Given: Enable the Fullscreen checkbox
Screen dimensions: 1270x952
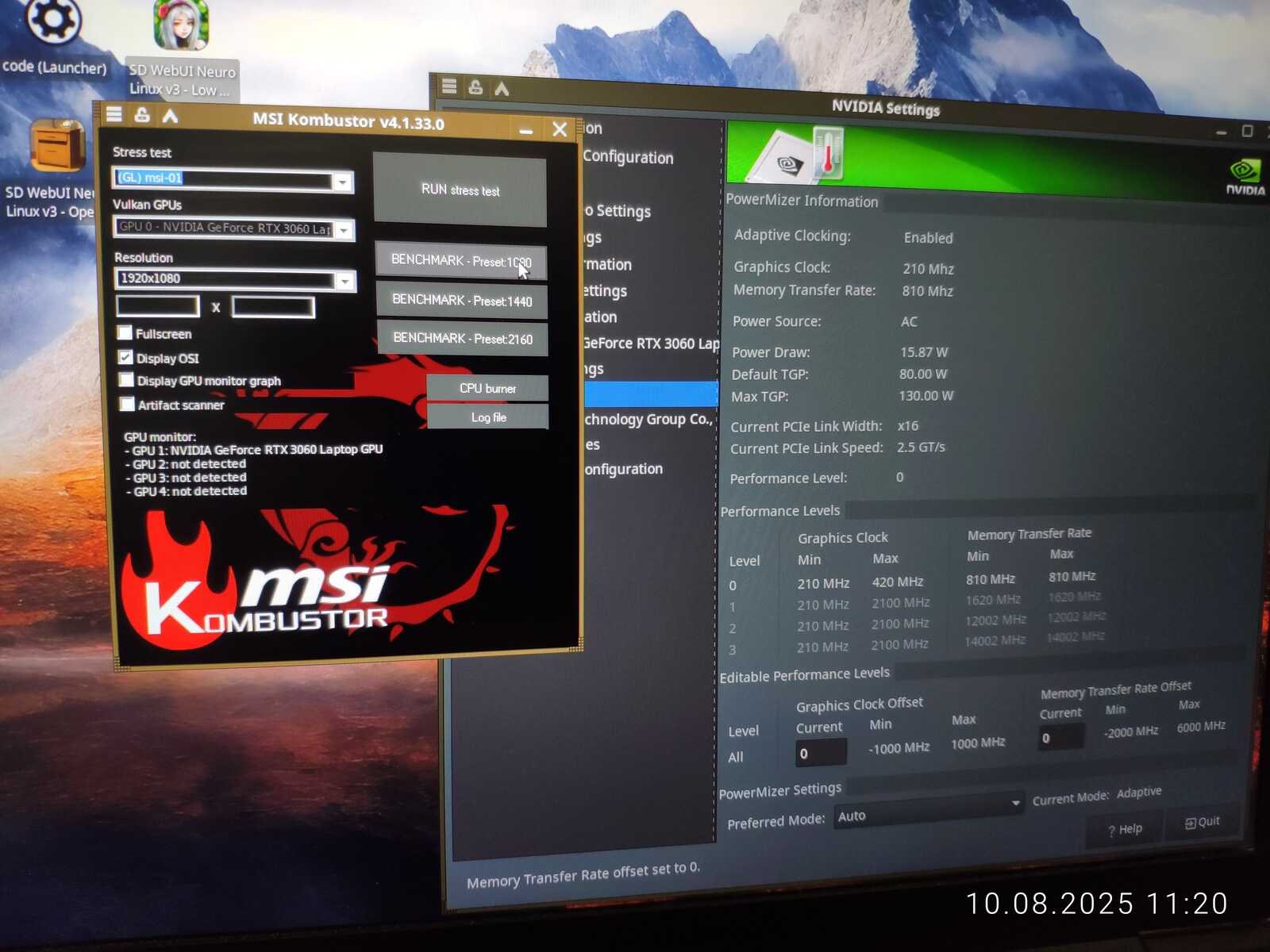Looking at the screenshot, I should click(125, 332).
